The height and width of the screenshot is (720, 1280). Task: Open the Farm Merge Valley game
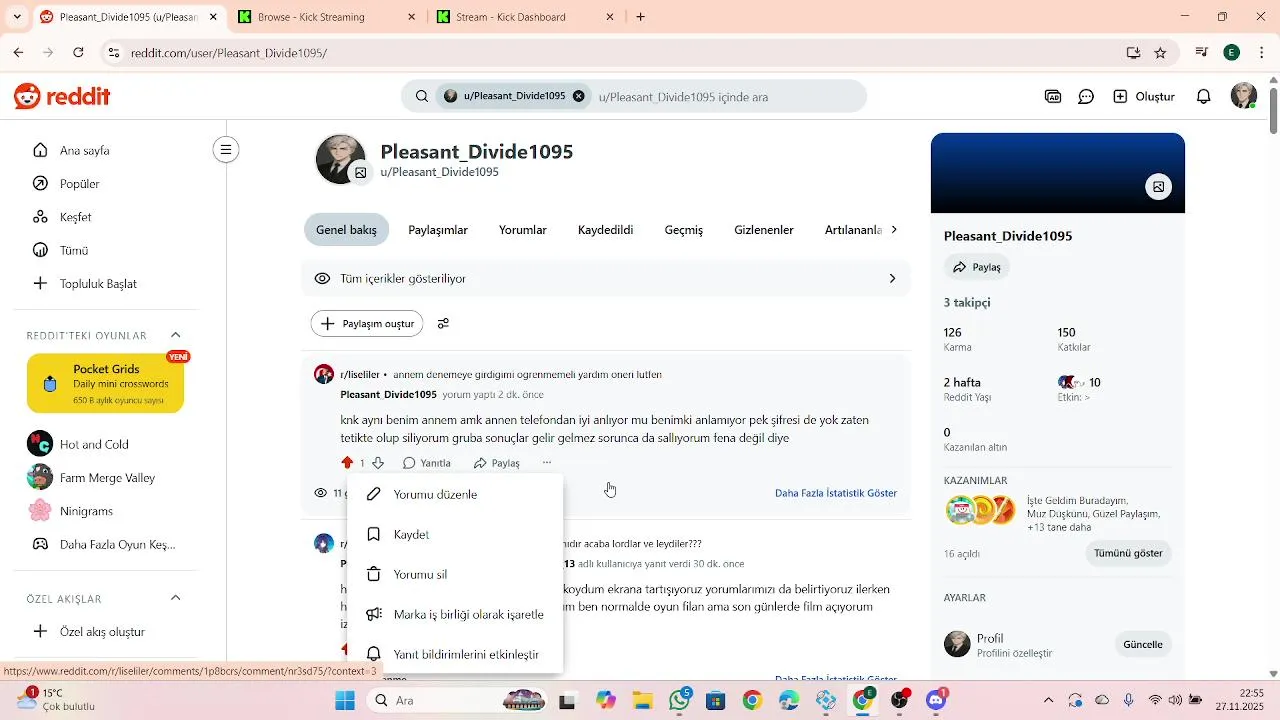point(106,478)
